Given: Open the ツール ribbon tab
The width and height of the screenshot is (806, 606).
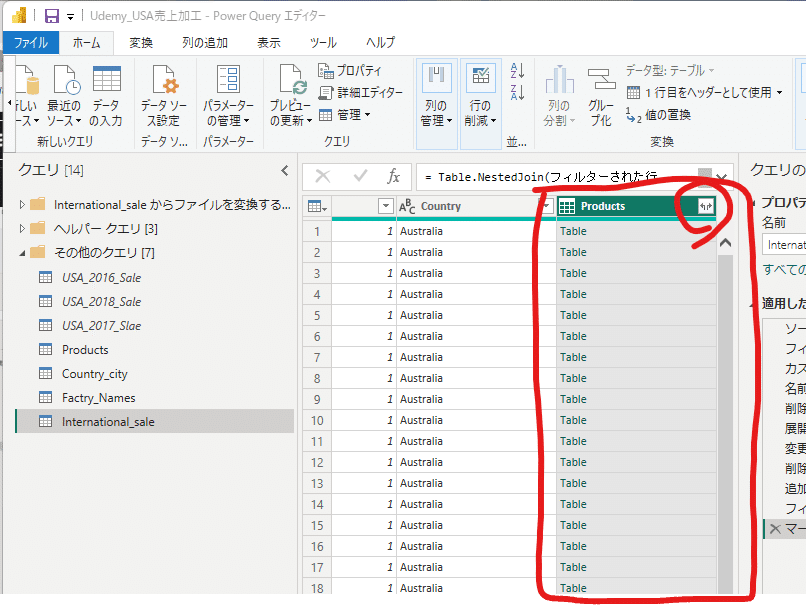Looking at the screenshot, I should tap(323, 43).
